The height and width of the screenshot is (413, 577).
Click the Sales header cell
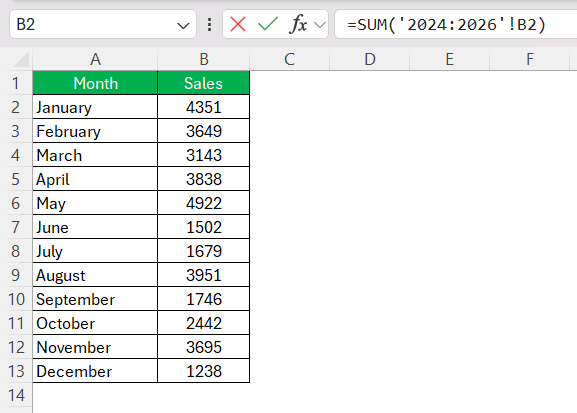pyautogui.click(x=203, y=83)
